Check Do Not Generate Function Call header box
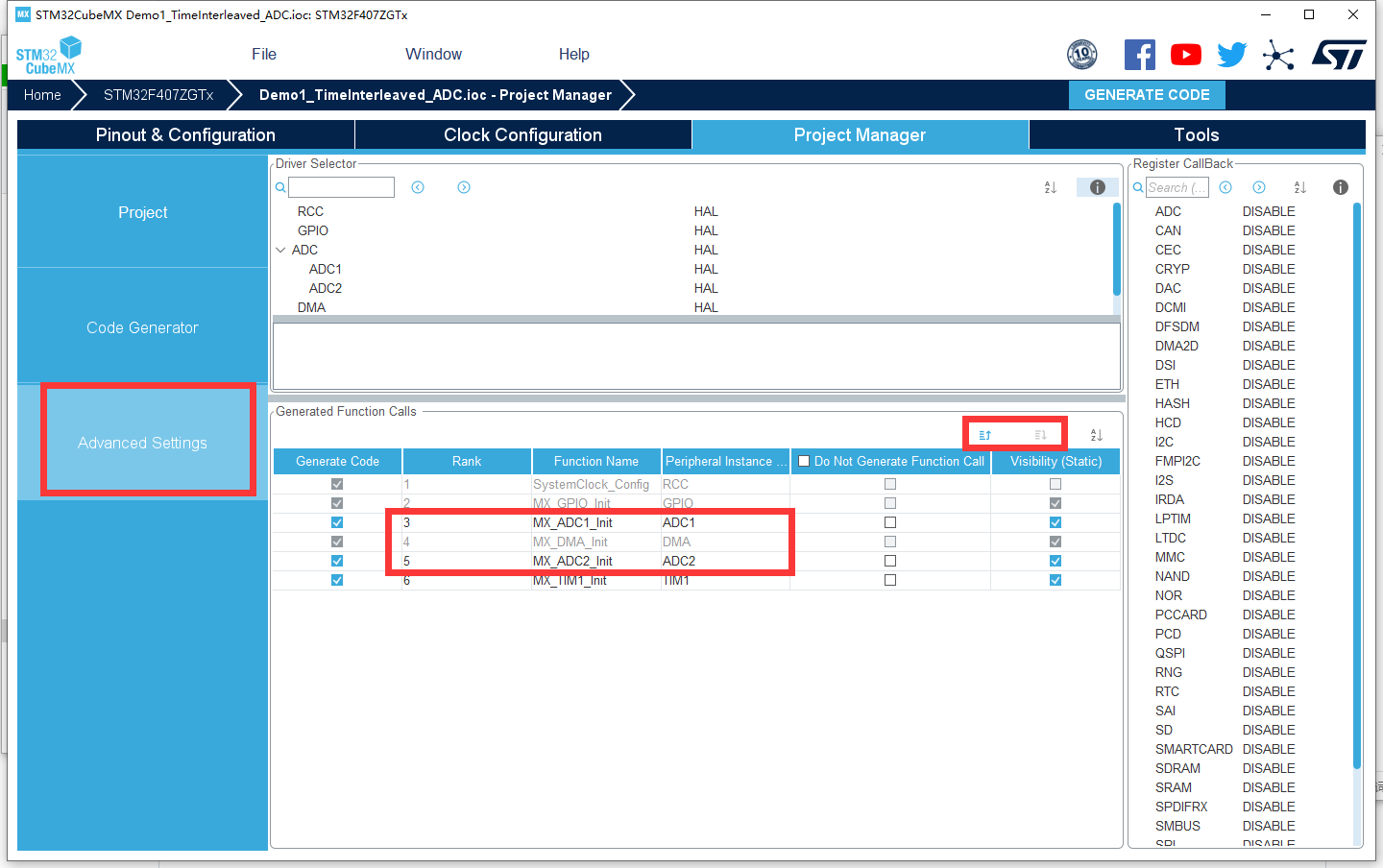This screenshot has height=868, width=1383. pyautogui.click(x=804, y=461)
